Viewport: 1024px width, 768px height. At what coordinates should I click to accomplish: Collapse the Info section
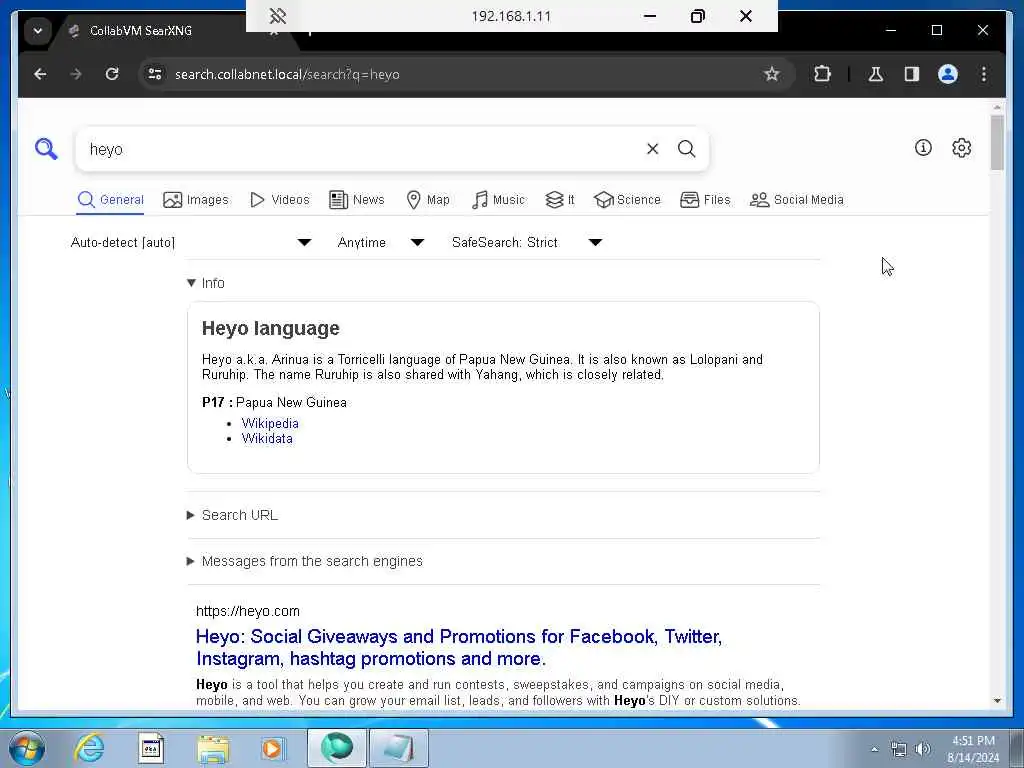[x=206, y=283]
